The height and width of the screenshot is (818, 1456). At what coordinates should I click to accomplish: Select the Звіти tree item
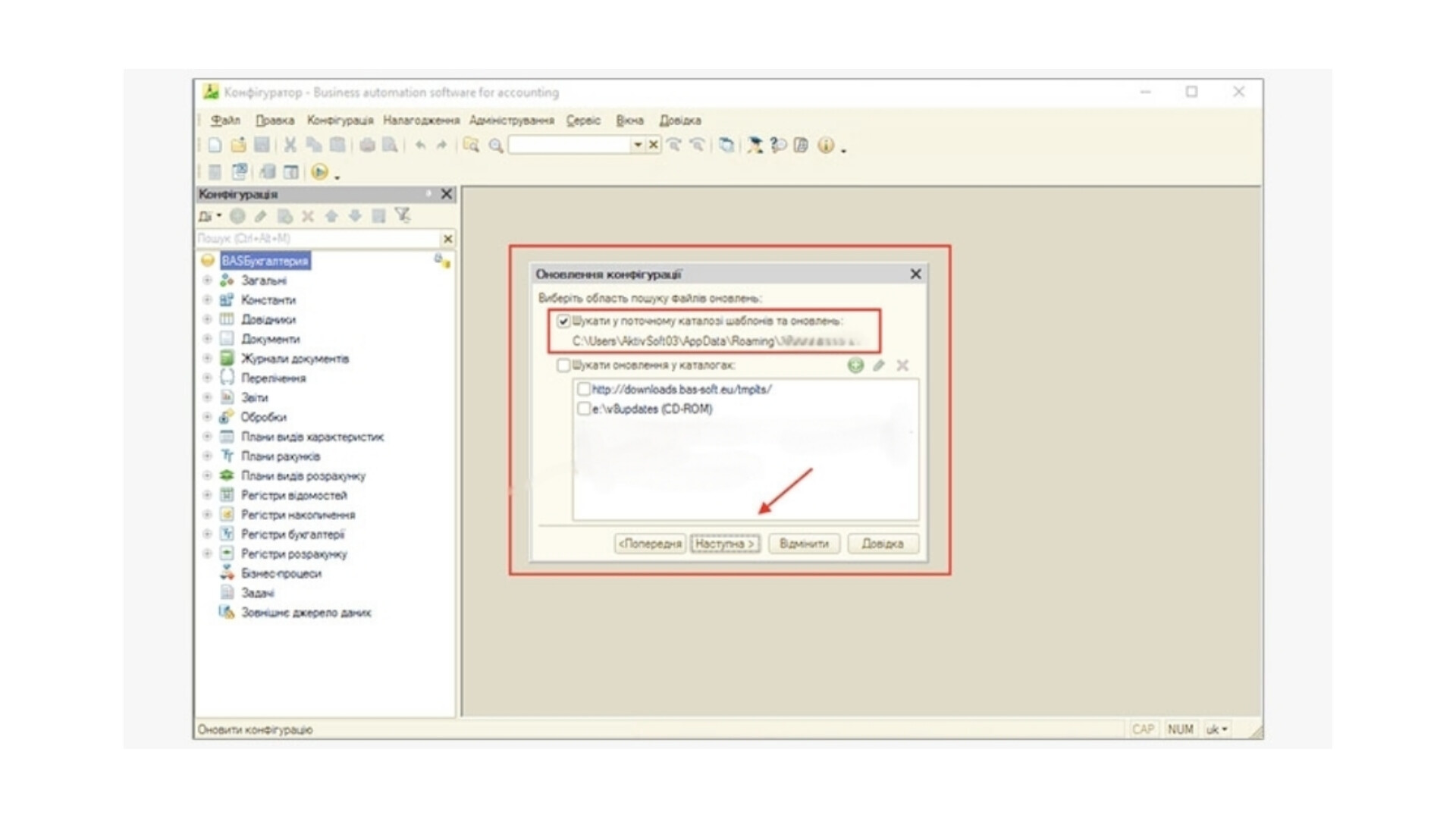point(254,398)
